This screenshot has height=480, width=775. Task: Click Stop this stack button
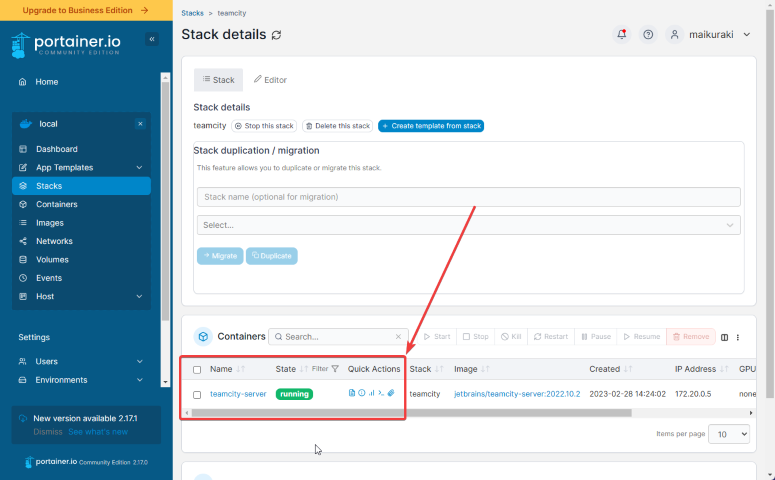[x=264, y=126]
